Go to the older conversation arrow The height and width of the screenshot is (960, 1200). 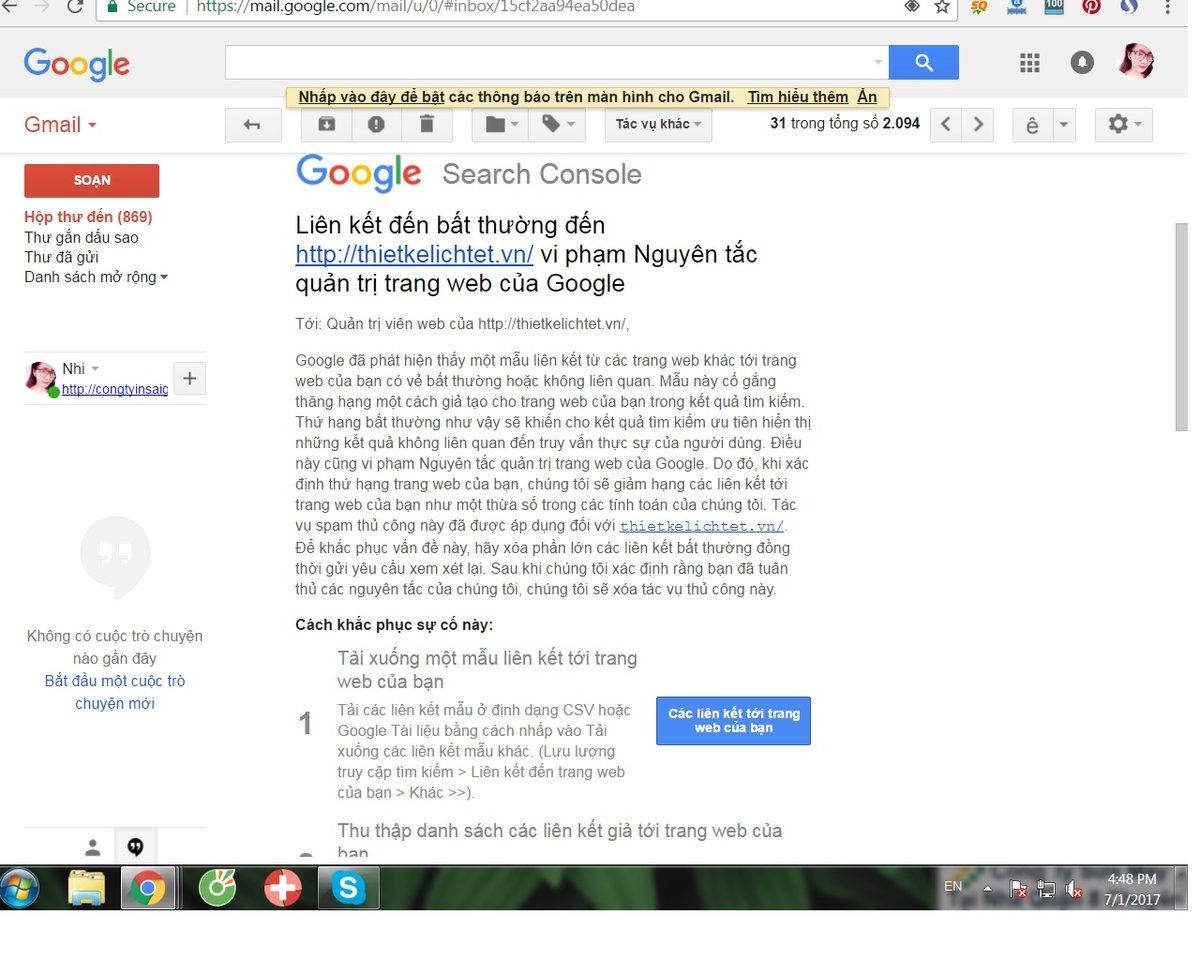point(978,125)
